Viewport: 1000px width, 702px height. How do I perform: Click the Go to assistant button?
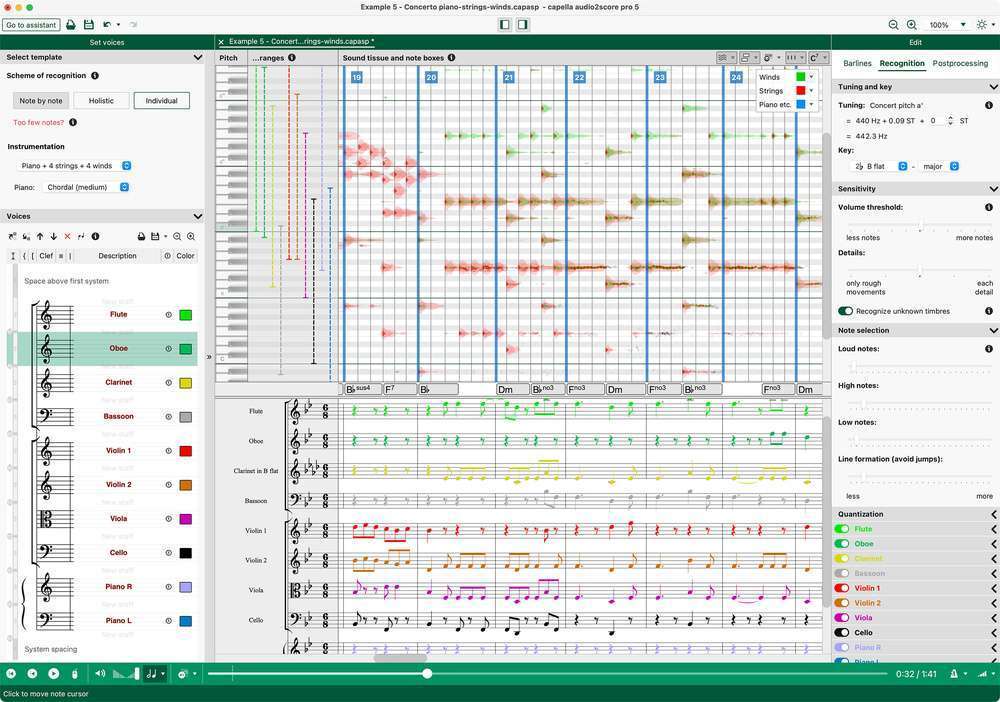pos(31,25)
